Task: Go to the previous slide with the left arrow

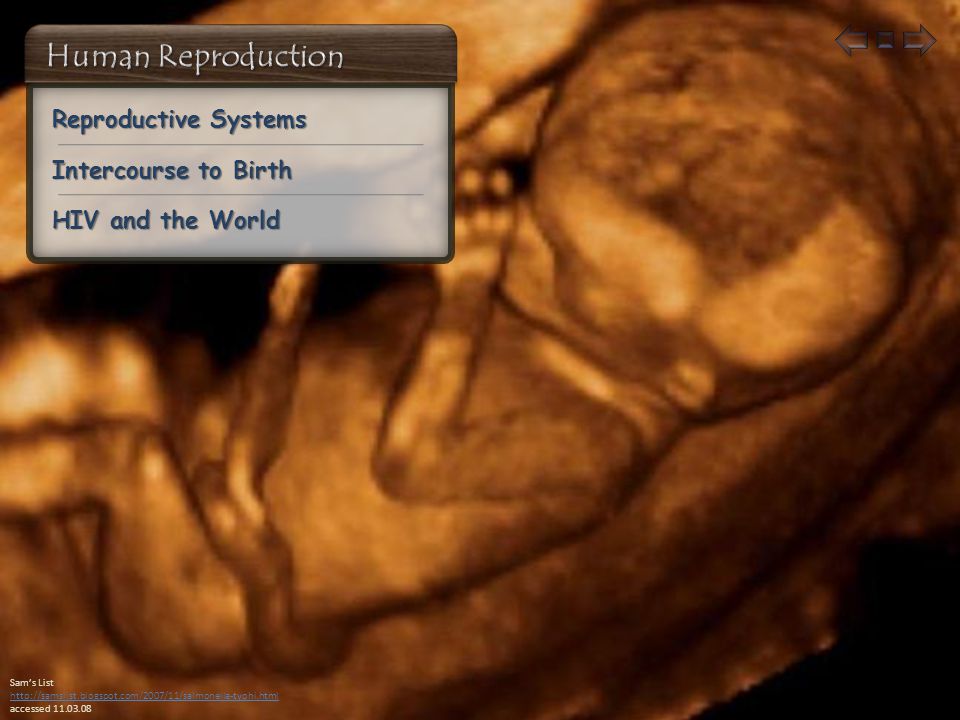Action: (852, 40)
